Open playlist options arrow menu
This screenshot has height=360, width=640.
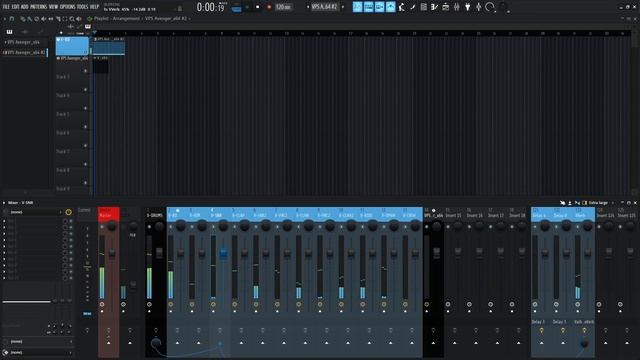4,19
